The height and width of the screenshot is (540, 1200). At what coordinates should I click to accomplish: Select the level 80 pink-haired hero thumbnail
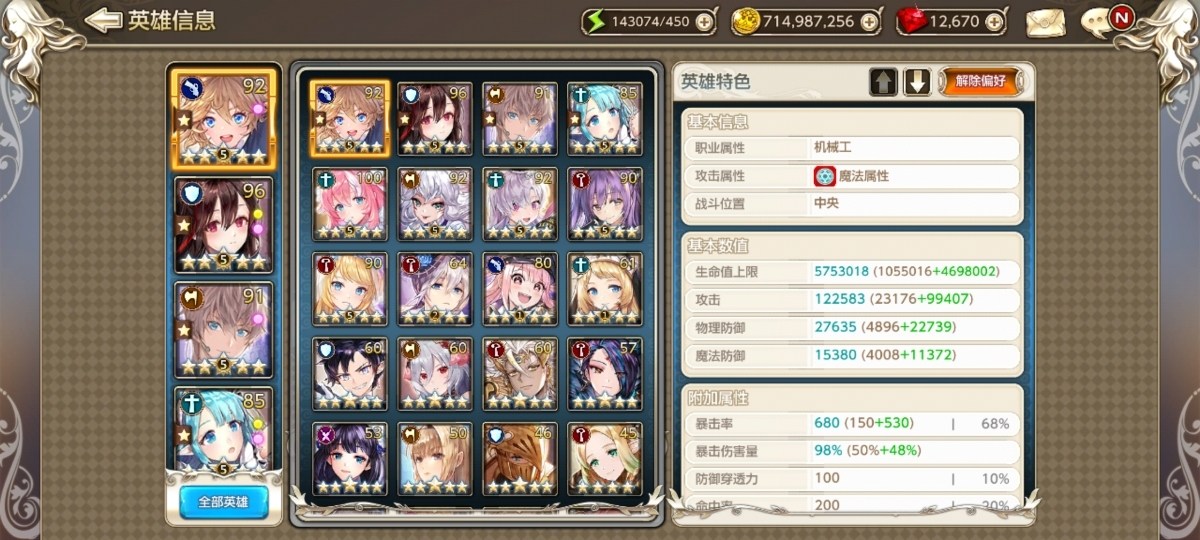pyautogui.click(x=520, y=289)
